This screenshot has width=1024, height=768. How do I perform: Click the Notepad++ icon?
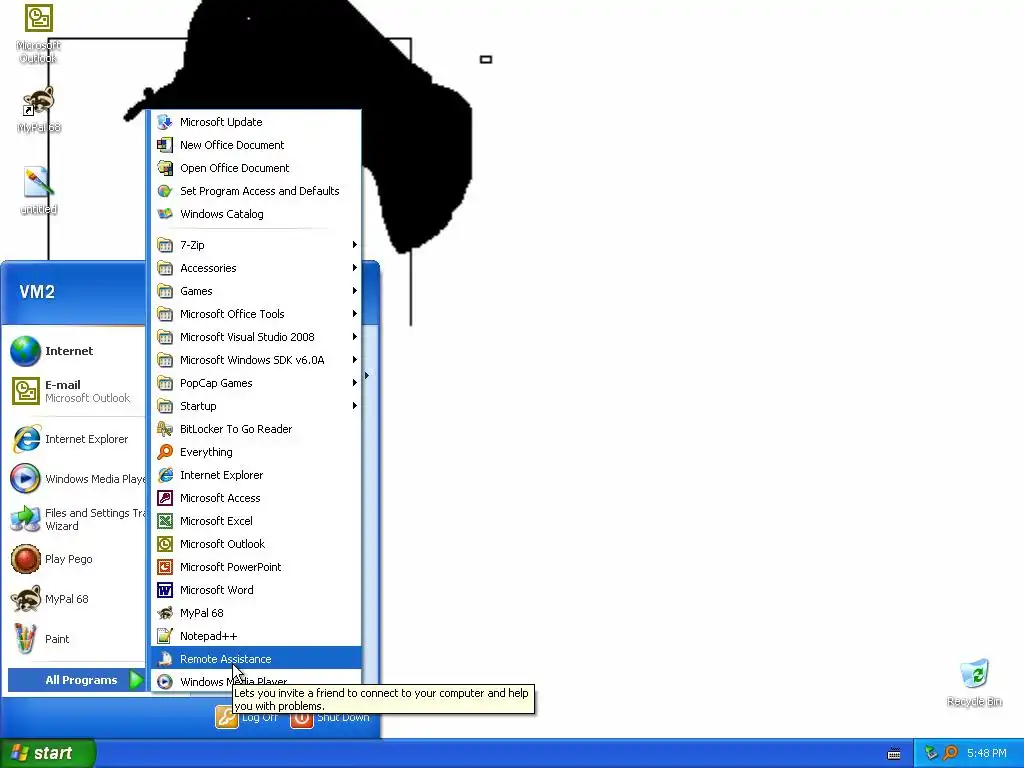[x=165, y=635]
